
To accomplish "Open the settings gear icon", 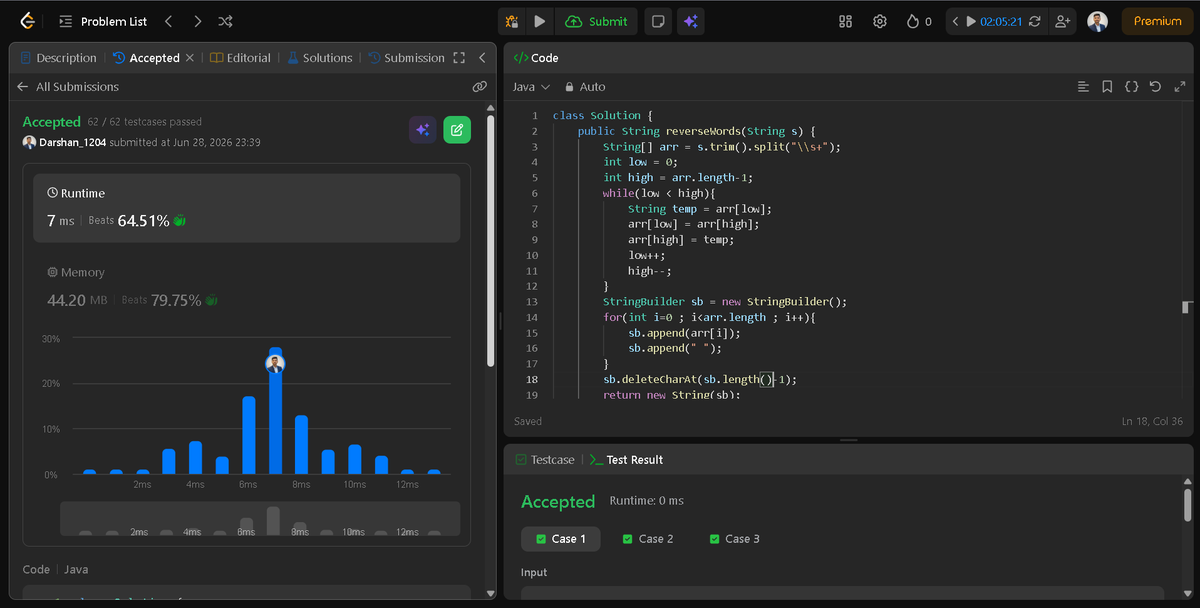I will tap(880, 21).
